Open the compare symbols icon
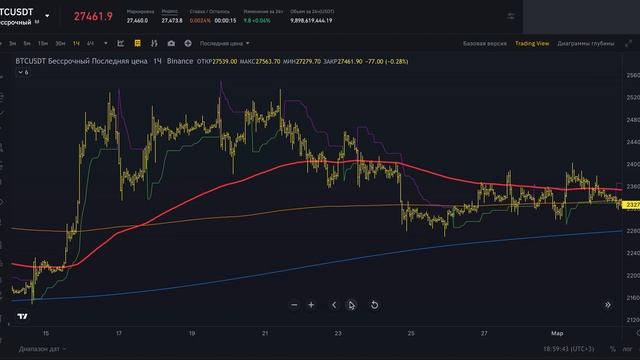 click(154, 43)
